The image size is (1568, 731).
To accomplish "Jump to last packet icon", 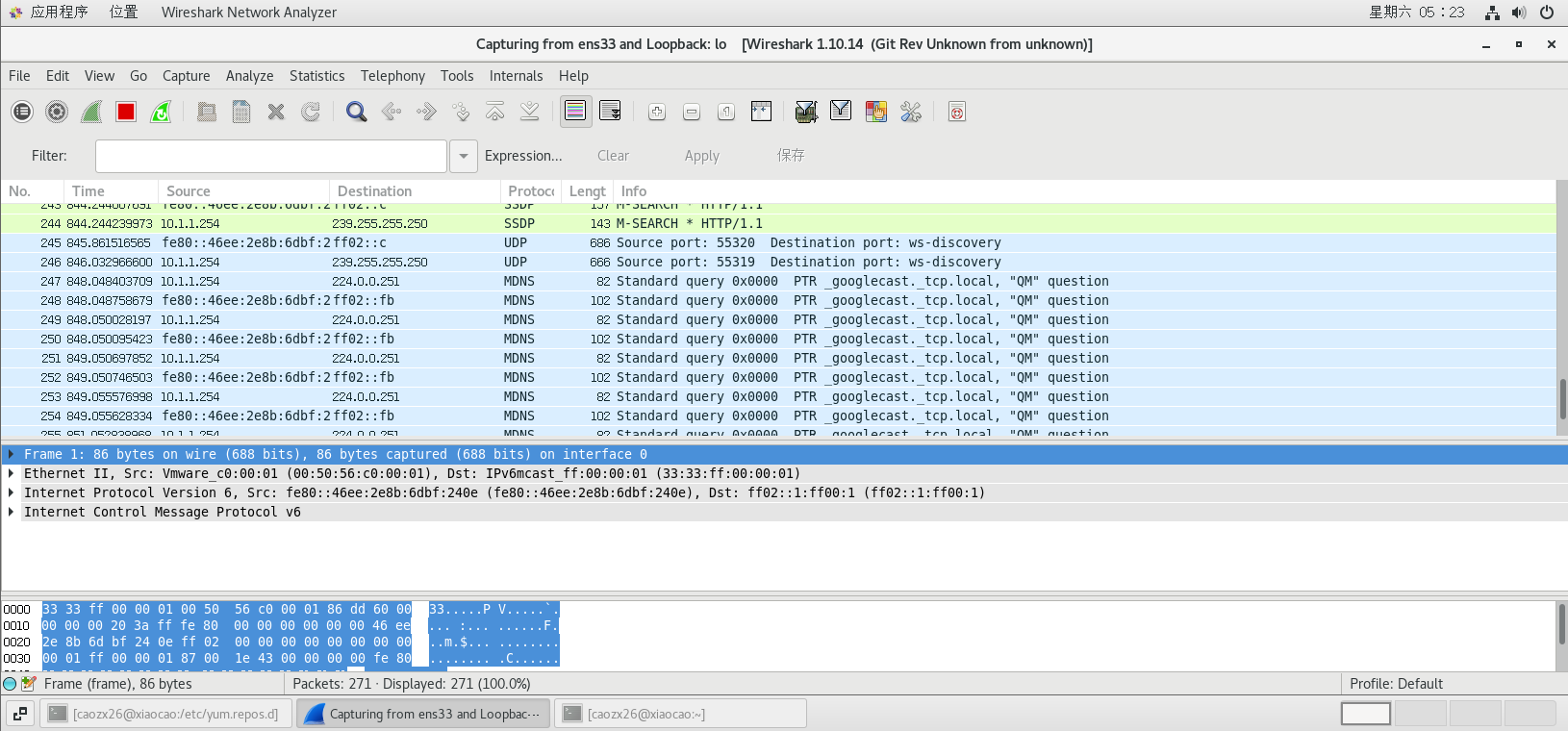I will [x=530, y=112].
